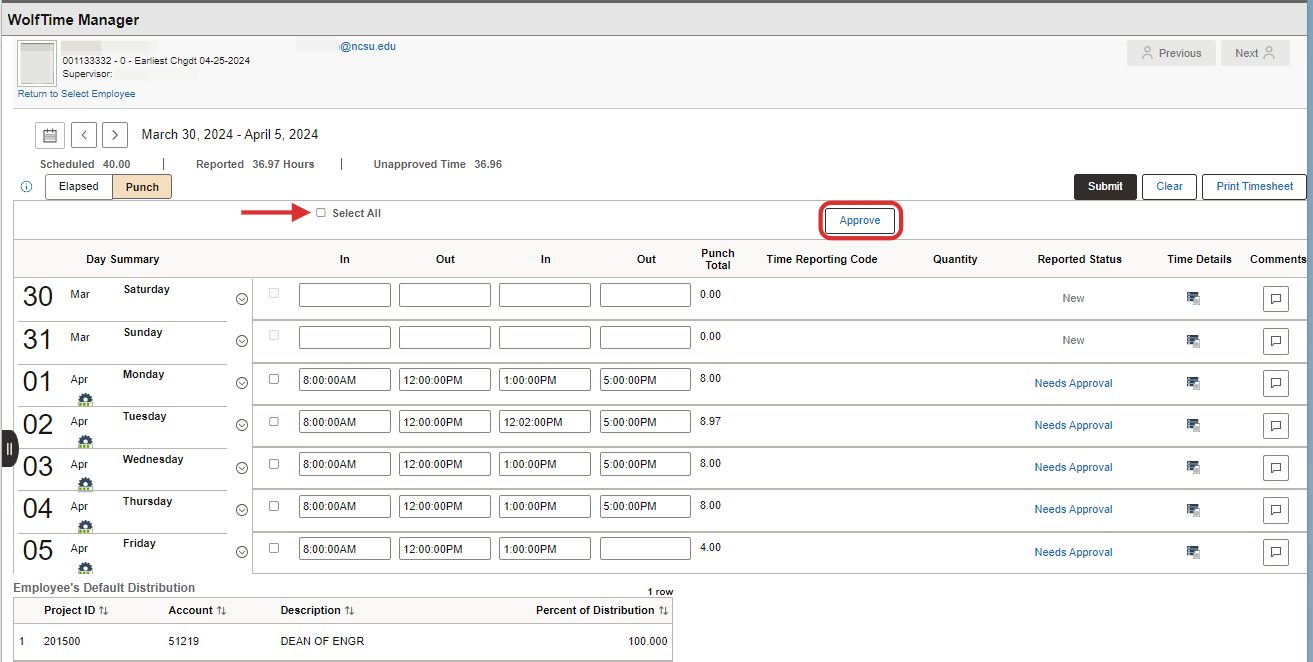Open Needs Approval status for Tuesday
The image size is (1313, 662).
point(1073,425)
